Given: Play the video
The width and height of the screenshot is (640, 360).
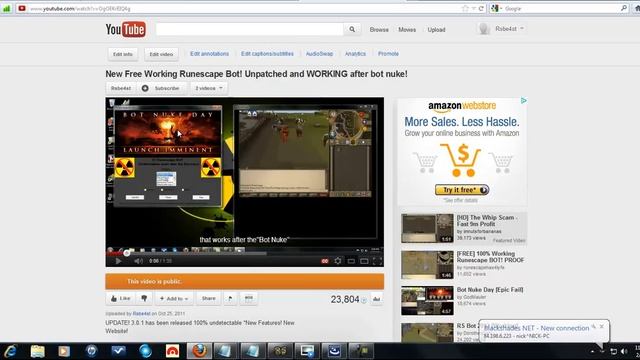Looking at the screenshot, I should click(118, 261).
